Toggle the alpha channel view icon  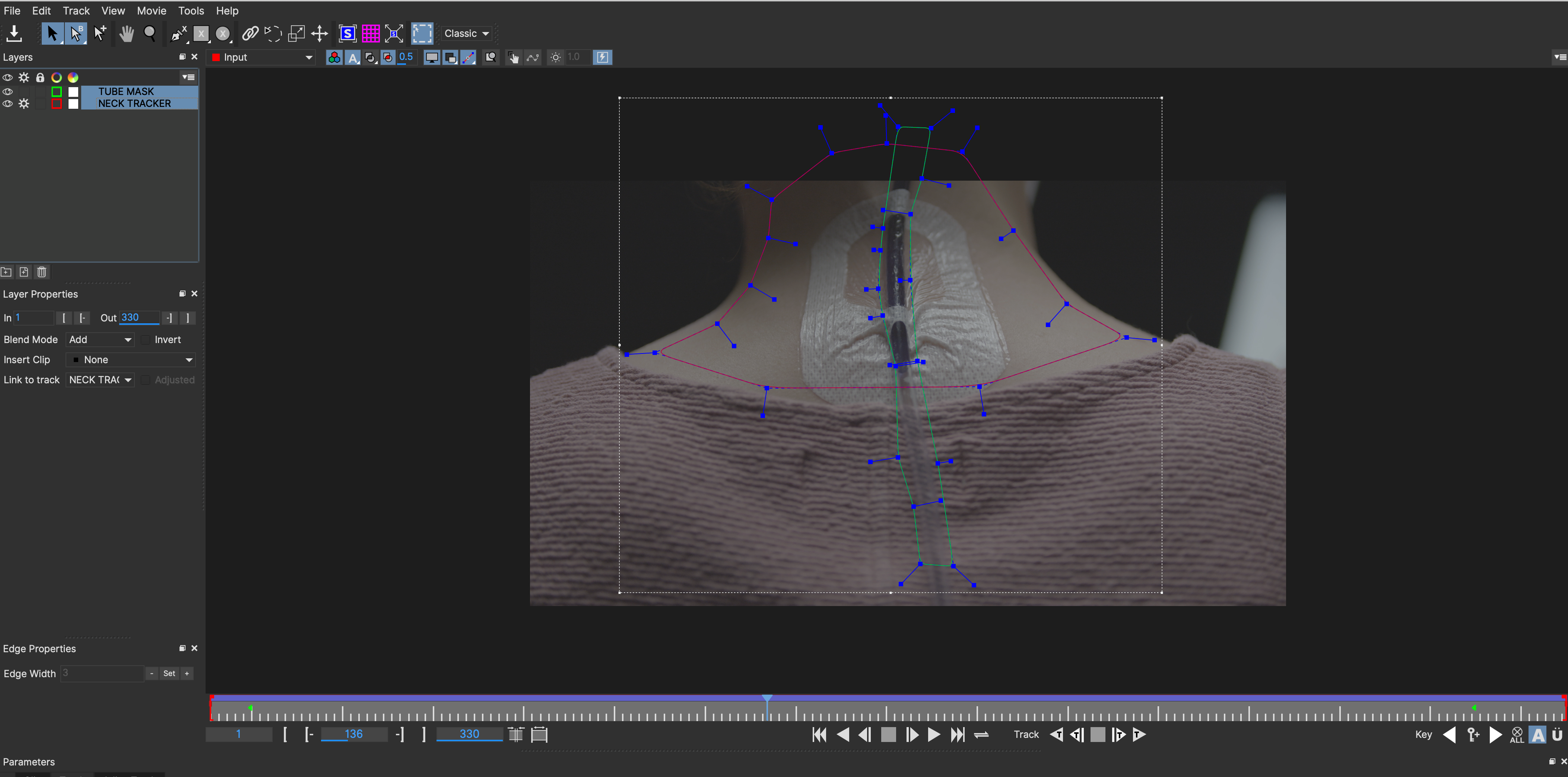[x=353, y=57]
